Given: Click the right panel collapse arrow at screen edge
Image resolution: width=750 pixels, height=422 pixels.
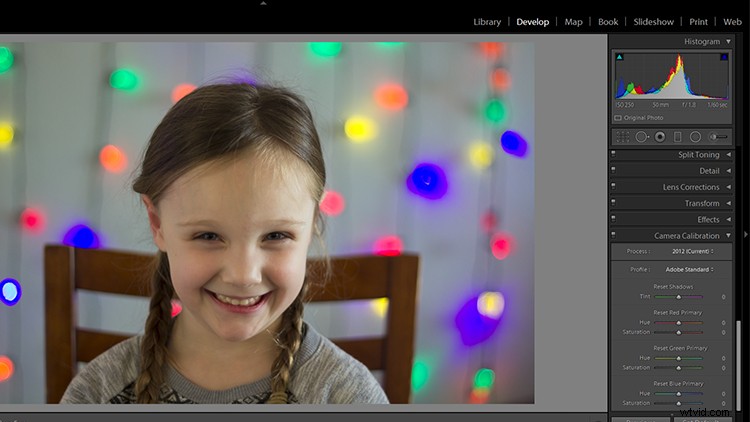Looking at the screenshot, I should [745, 234].
